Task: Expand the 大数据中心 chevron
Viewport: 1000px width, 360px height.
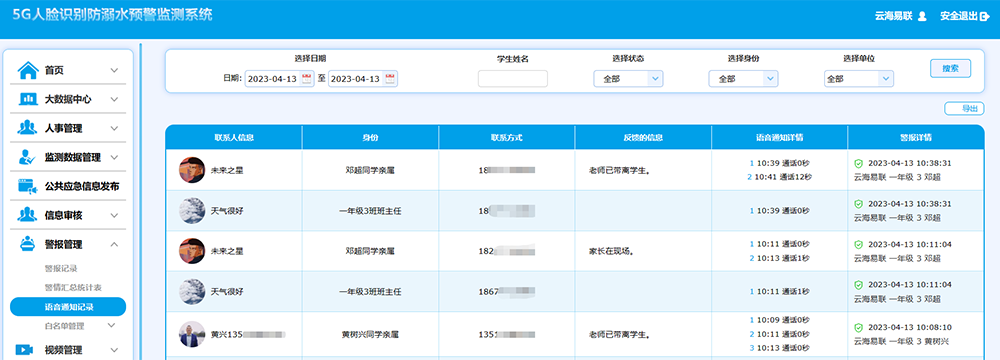Action: click(114, 99)
